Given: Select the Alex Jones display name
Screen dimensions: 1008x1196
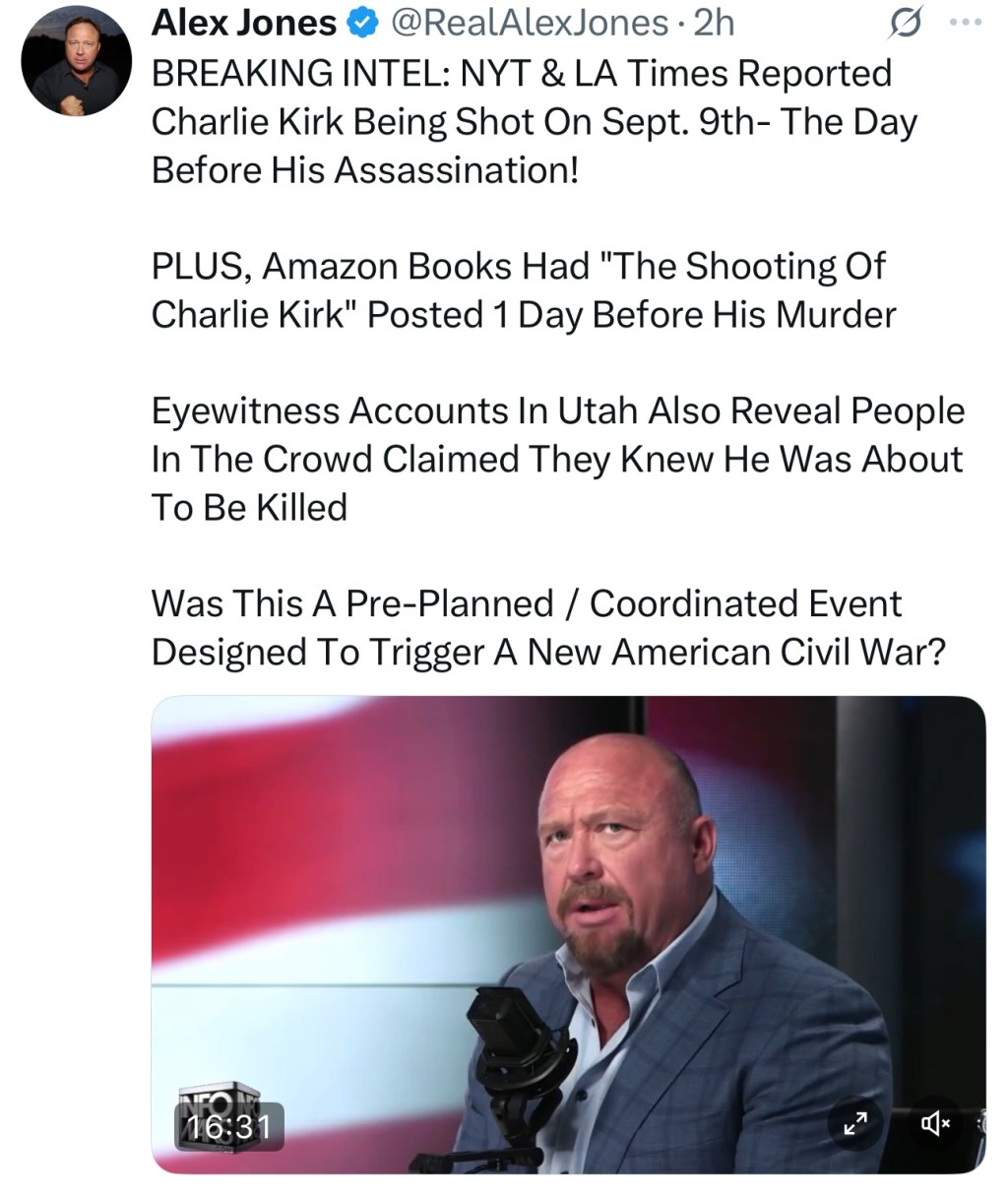Looking at the screenshot, I should pos(244,22).
